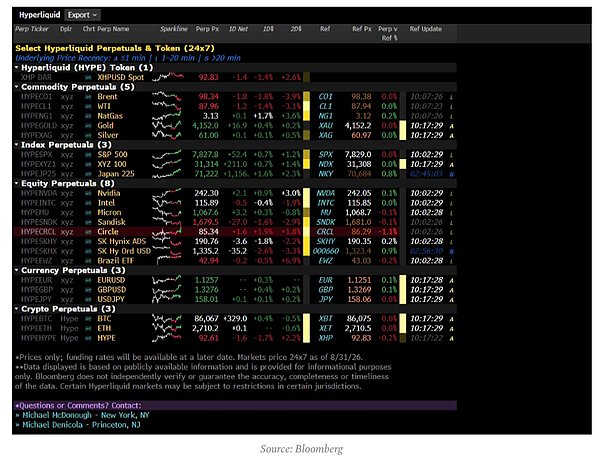Image resolution: width=600 pixels, height=459 pixels.
Task: Open the CRCL reference ticker link
Action: 326,232
